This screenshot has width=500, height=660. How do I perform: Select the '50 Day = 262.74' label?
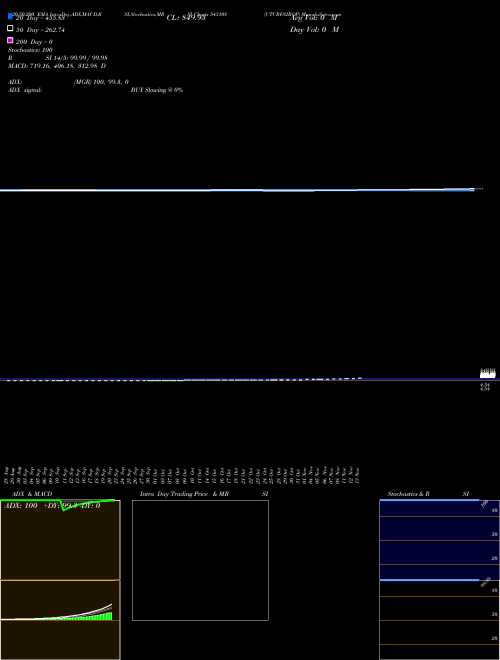40,30
